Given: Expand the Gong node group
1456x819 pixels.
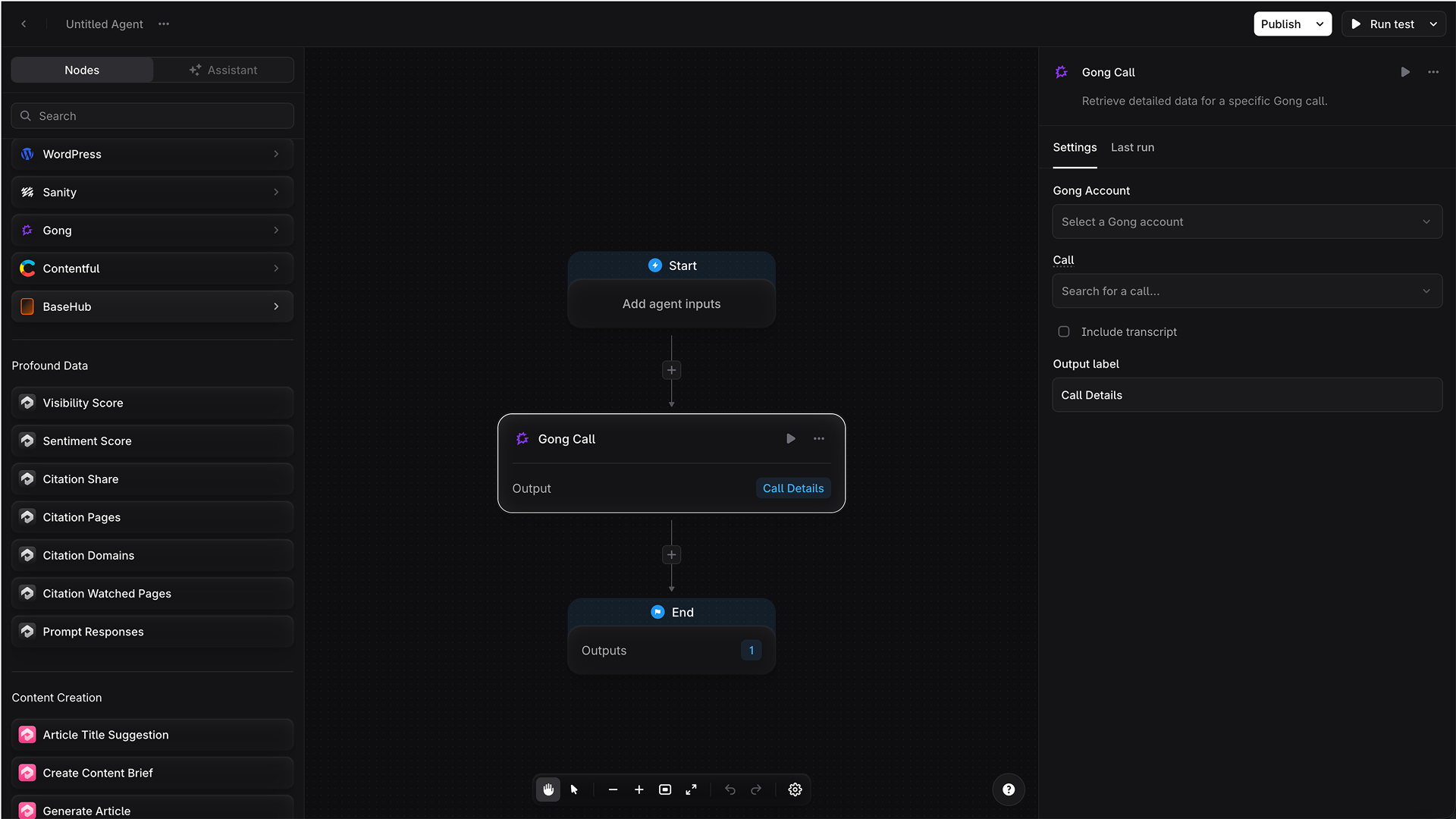Looking at the screenshot, I should 152,231.
